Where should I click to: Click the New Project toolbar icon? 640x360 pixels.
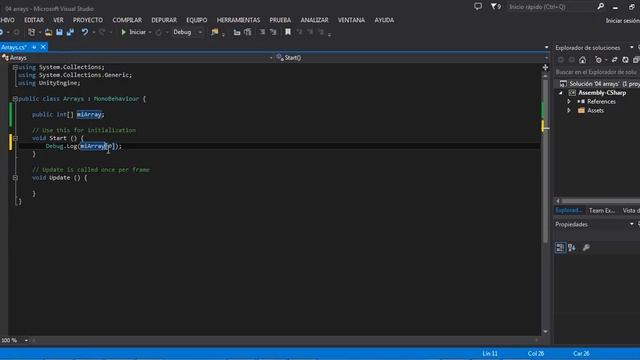coord(31,32)
